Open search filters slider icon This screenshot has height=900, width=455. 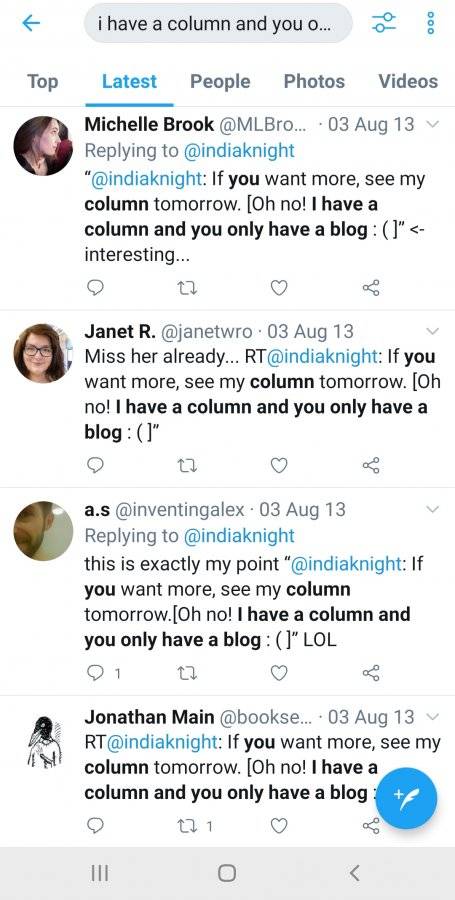[x=383, y=23]
